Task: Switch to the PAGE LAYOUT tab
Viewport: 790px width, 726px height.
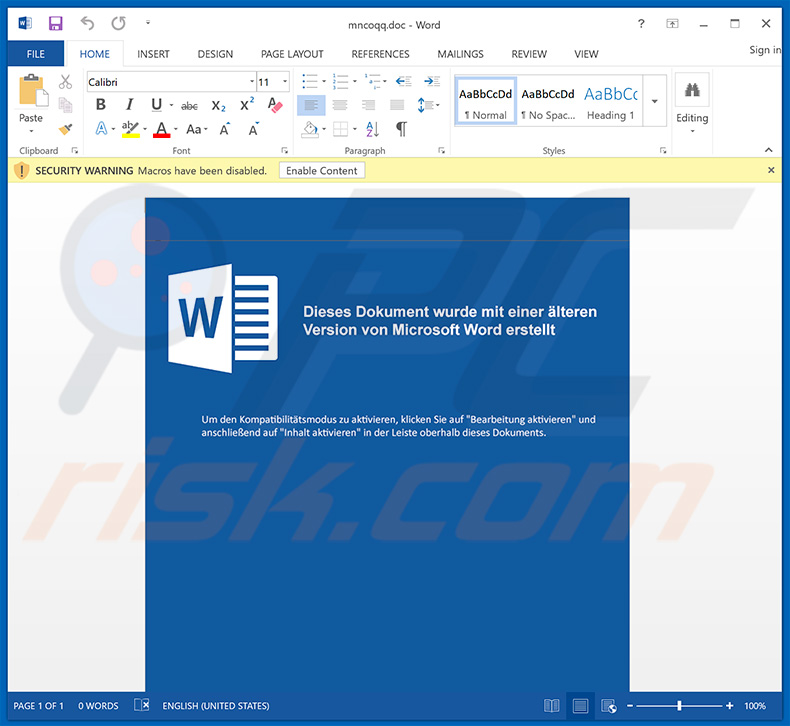Action: click(x=292, y=54)
